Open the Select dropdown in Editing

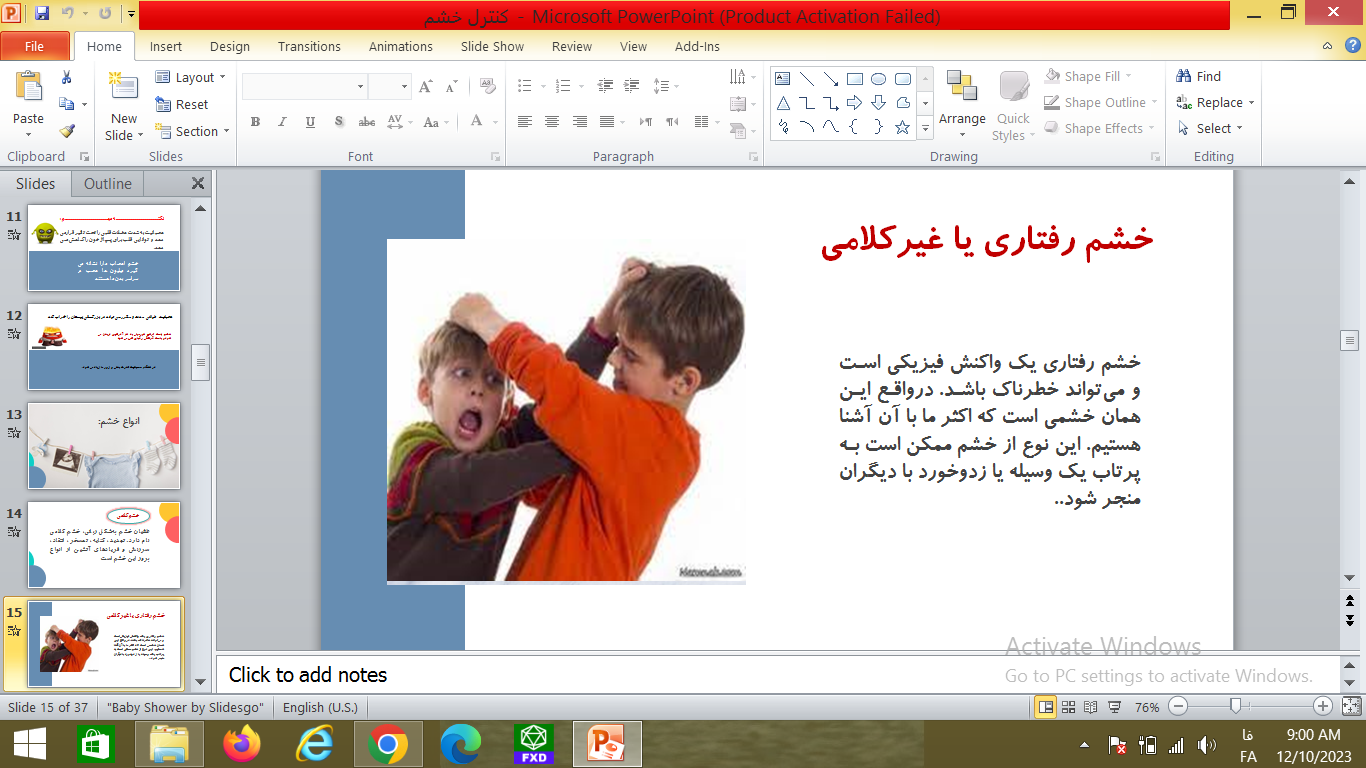(1211, 128)
